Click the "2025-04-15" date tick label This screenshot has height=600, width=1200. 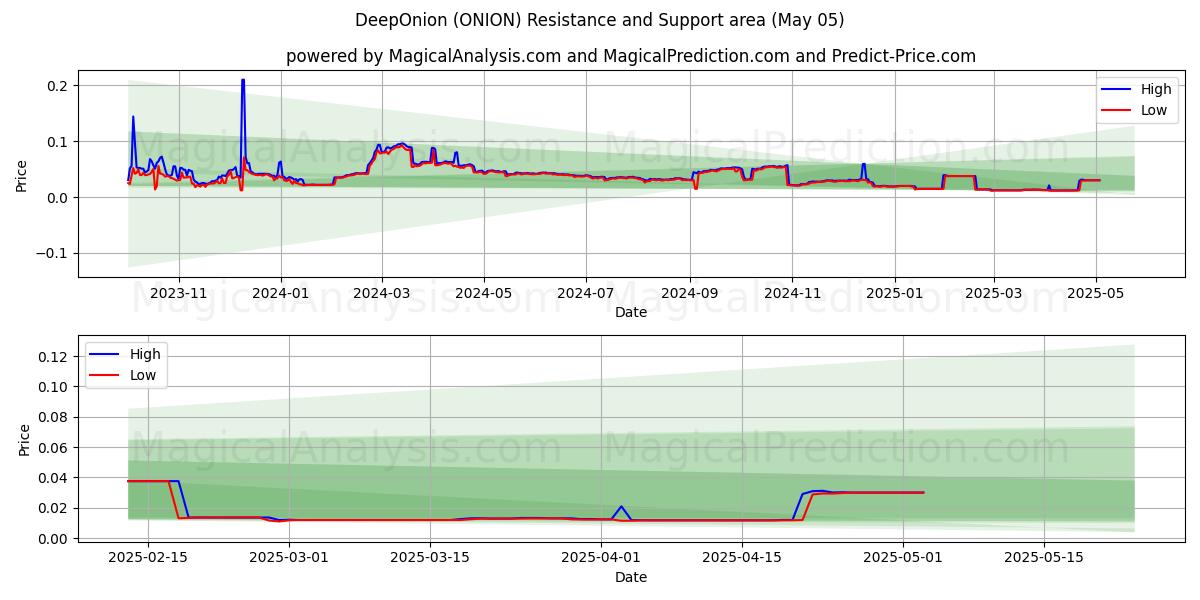(742, 558)
